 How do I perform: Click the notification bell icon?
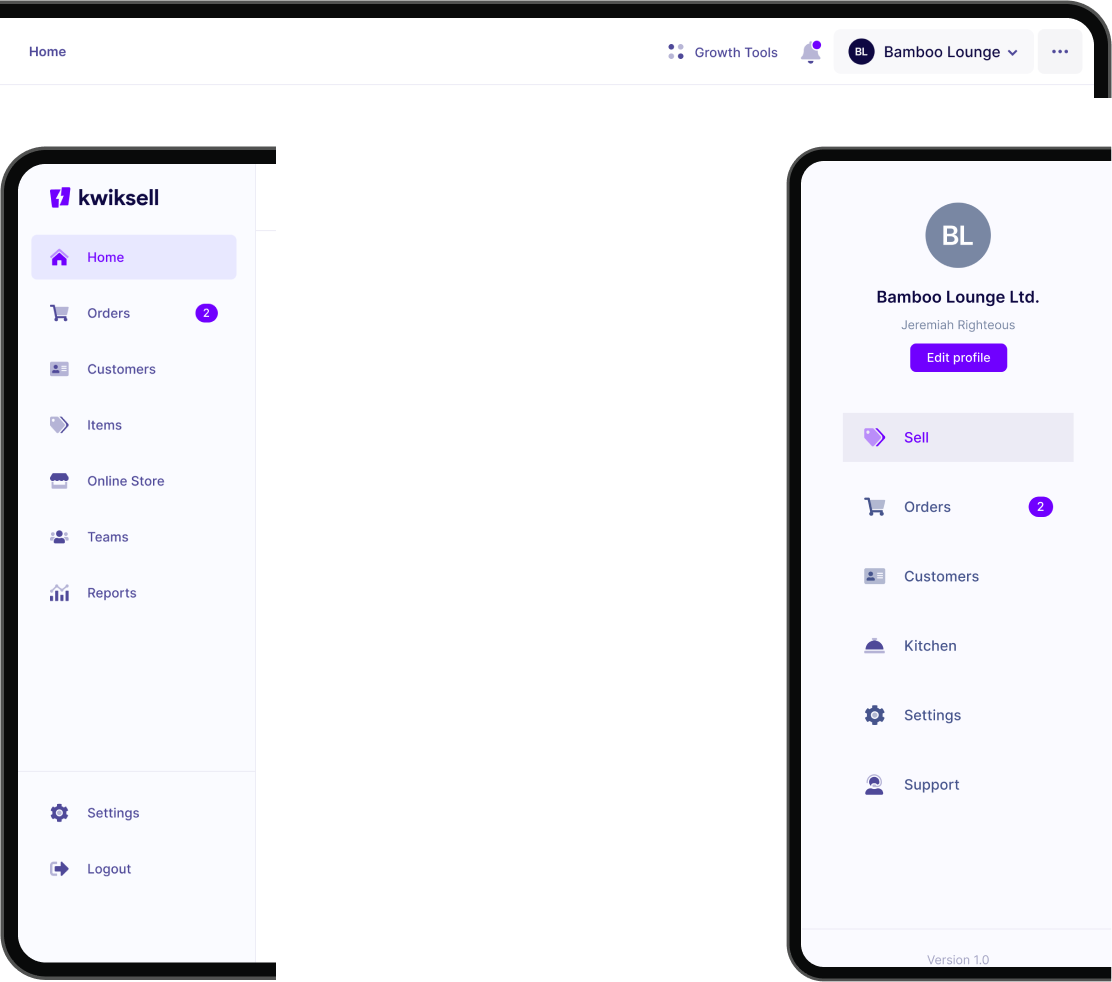(x=811, y=52)
